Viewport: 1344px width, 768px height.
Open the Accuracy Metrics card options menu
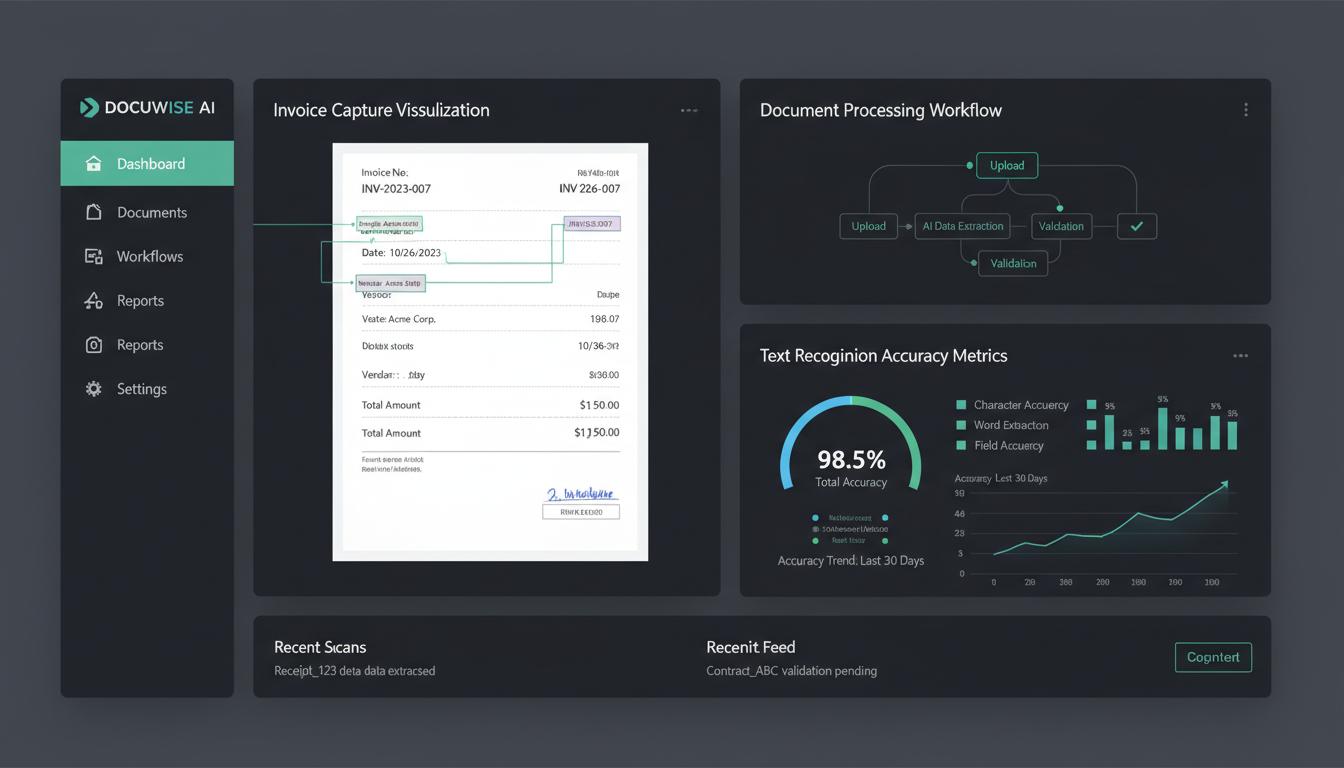coord(1241,354)
